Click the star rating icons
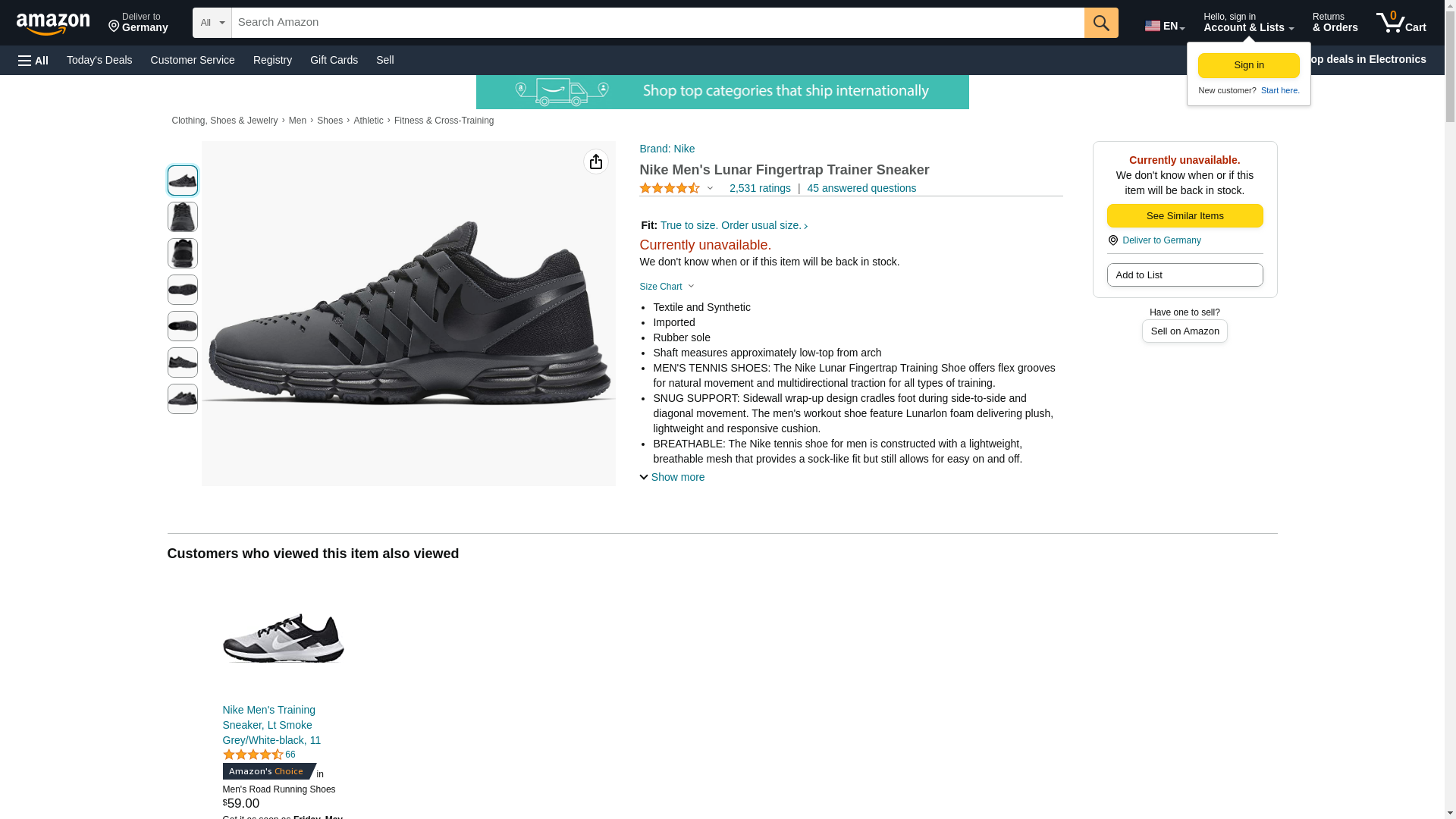 pyautogui.click(x=670, y=188)
